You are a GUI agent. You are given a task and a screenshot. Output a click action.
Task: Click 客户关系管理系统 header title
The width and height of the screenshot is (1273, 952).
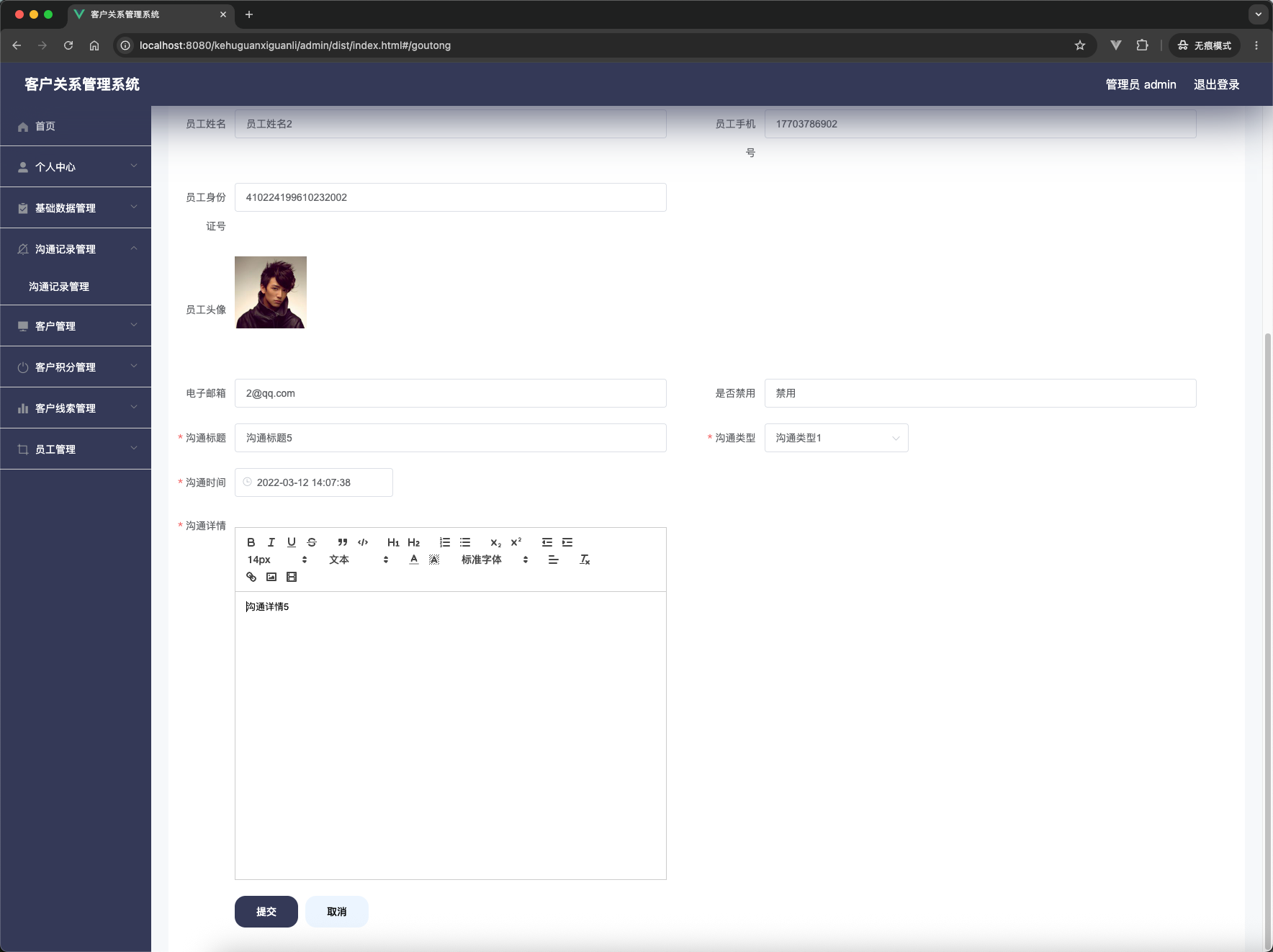tap(82, 84)
